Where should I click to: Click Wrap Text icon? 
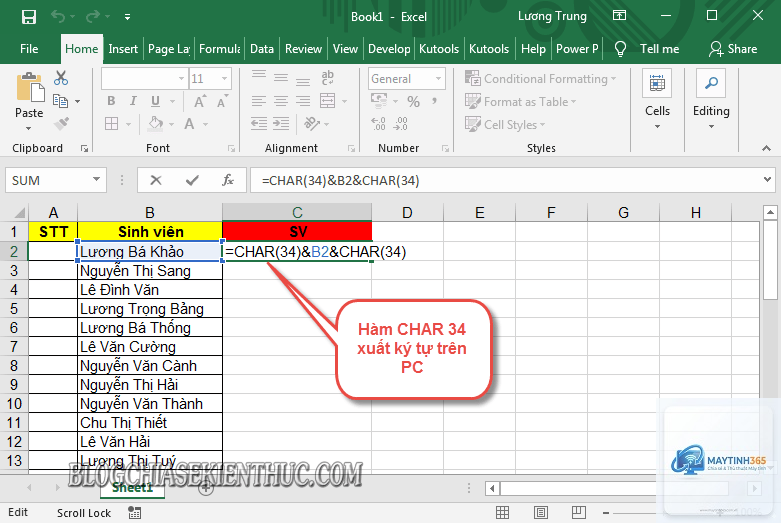click(327, 77)
